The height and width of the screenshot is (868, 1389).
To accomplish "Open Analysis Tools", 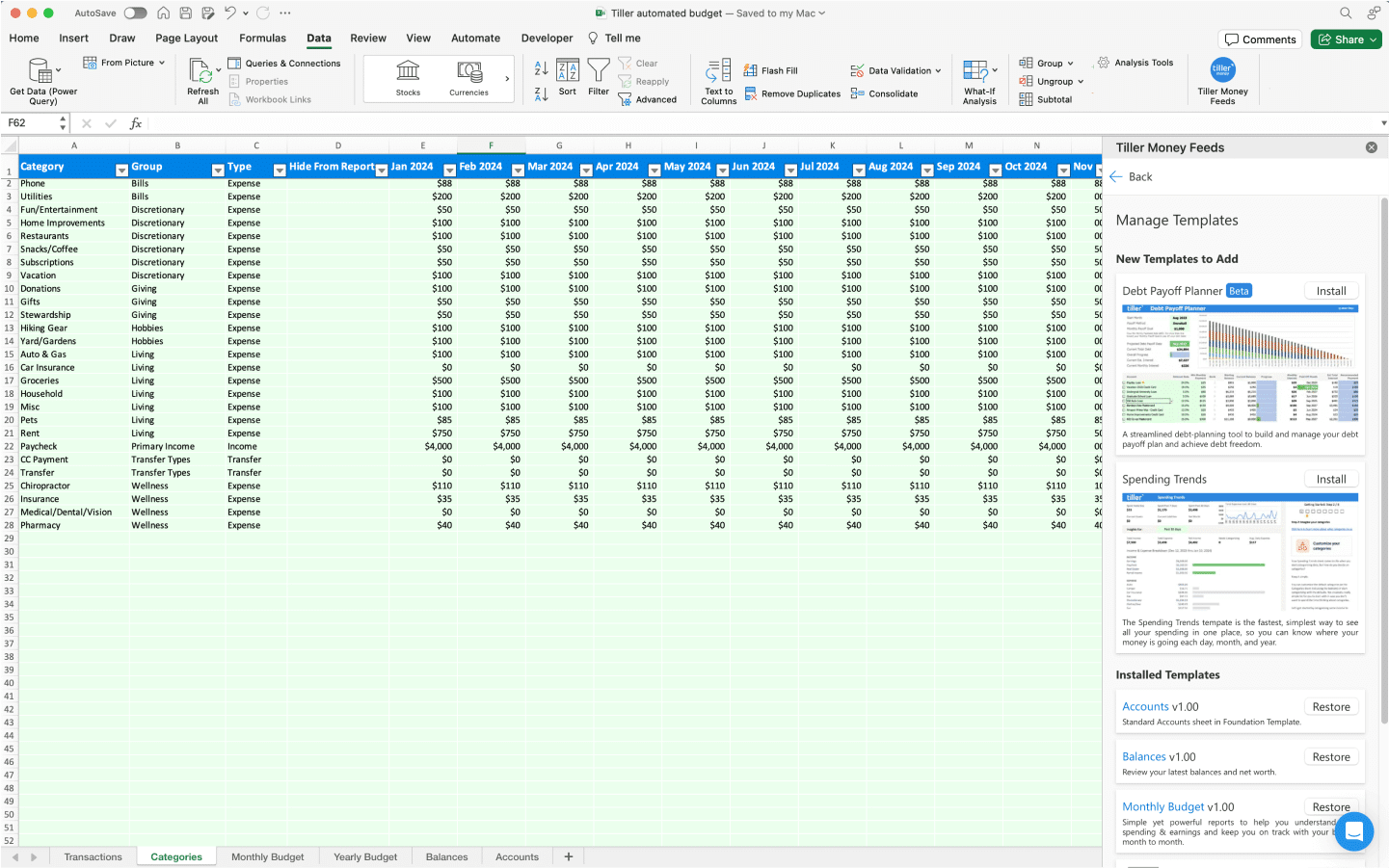I will [x=1135, y=63].
